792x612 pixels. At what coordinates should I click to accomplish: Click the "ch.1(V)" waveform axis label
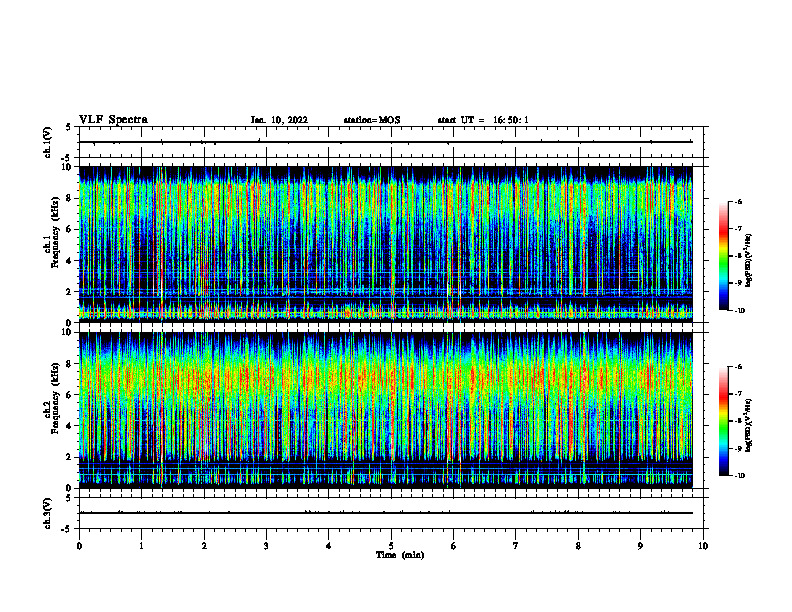coord(47,142)
